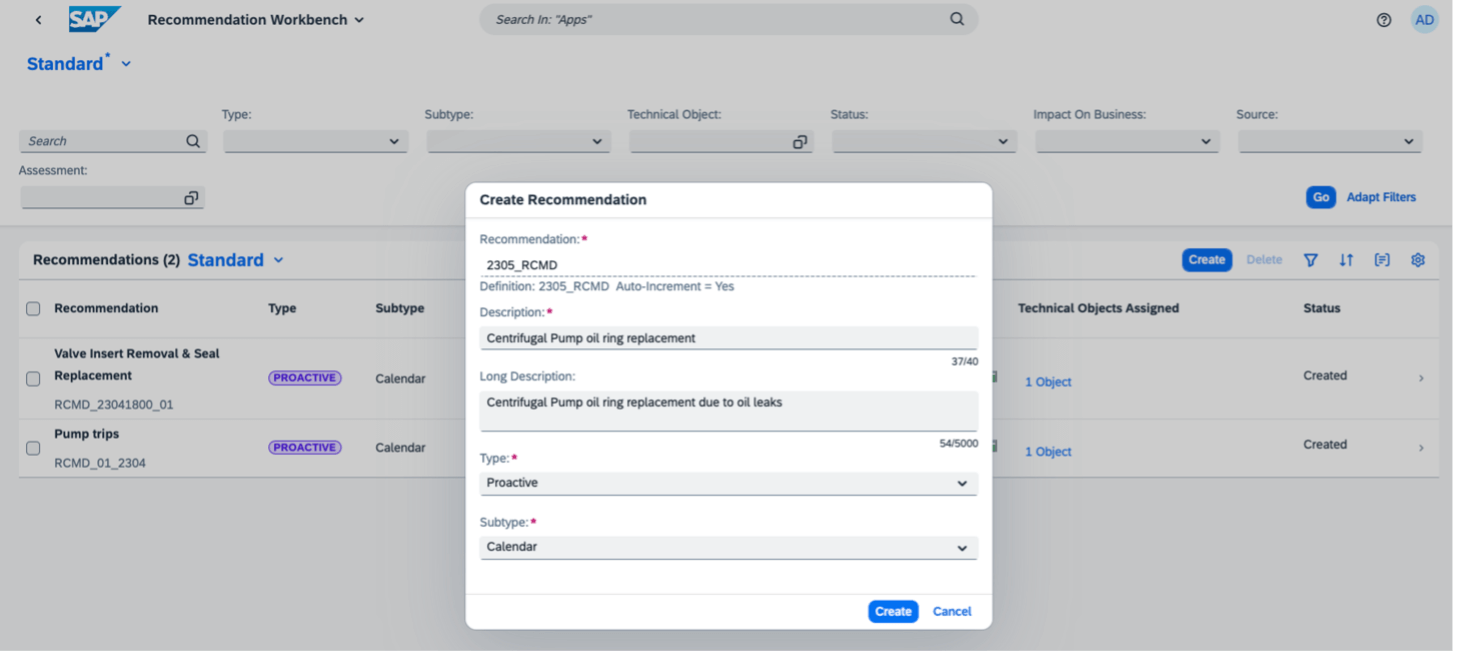The image size is (1457, 653).
Task: Click the back navigation arrow
Action: [x=37, y=19]
